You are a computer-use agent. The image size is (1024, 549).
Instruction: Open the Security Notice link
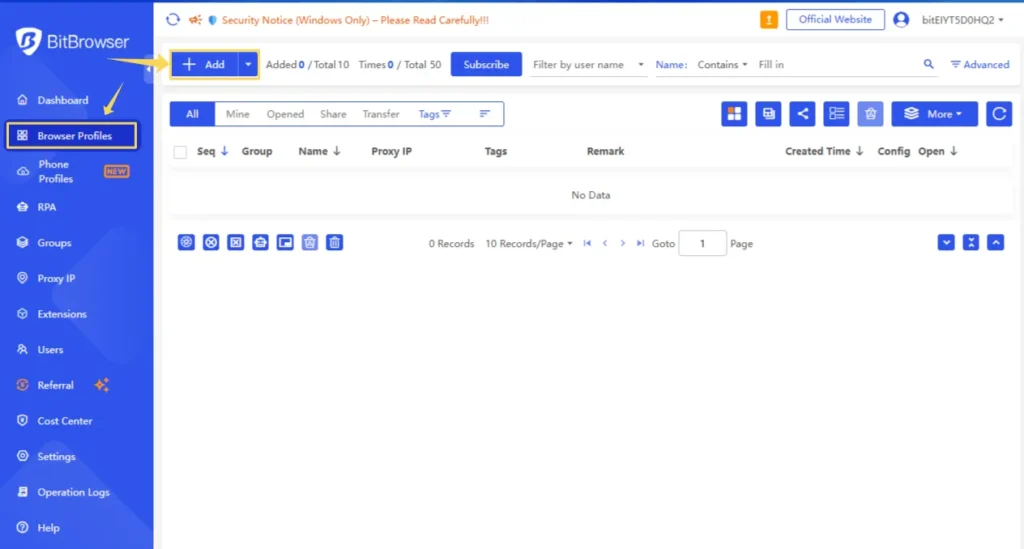pyautogui.click(x=355, y=20)
